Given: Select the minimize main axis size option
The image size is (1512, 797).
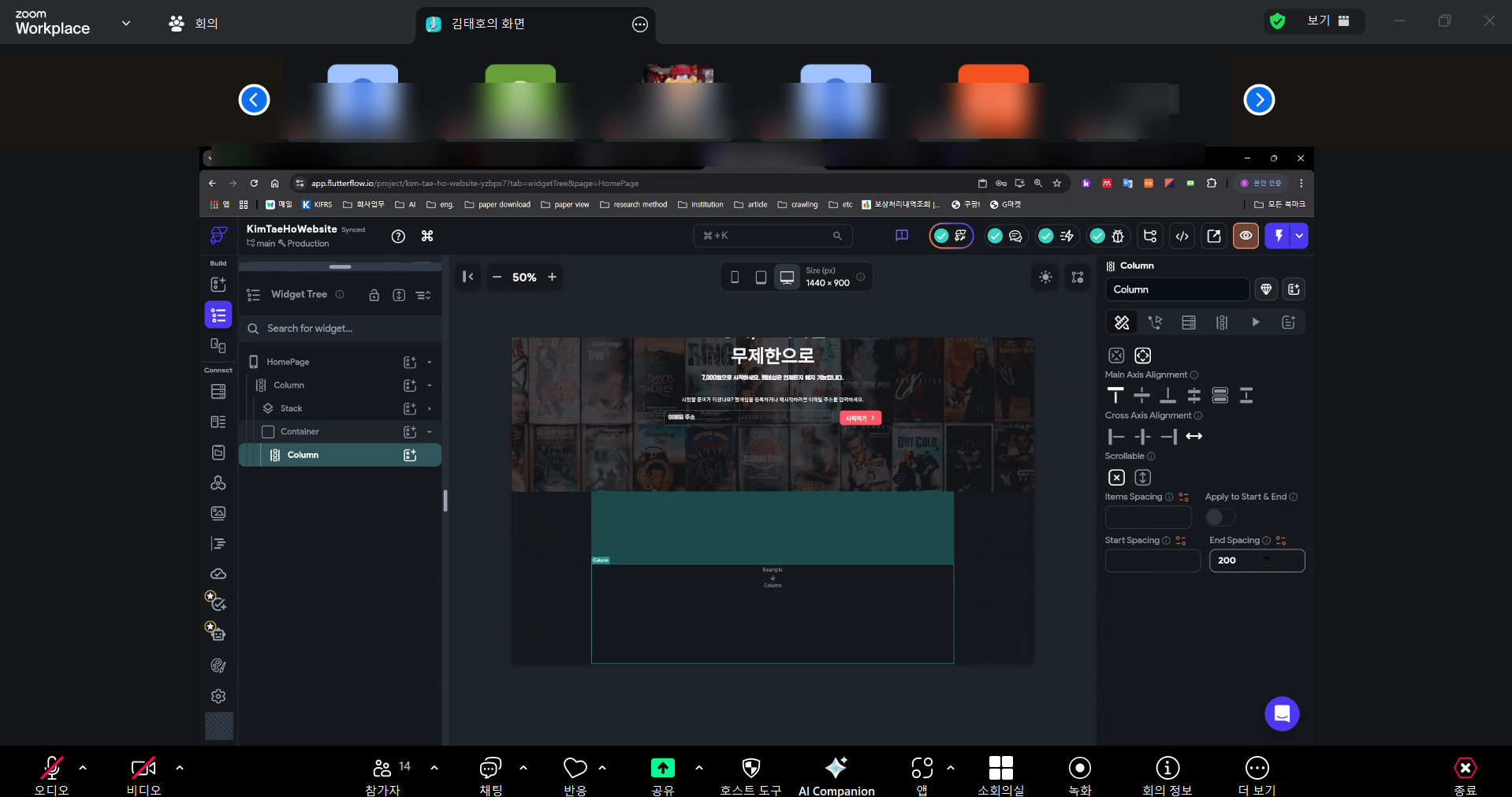Looking at the screenshot, I should 1116,356.
